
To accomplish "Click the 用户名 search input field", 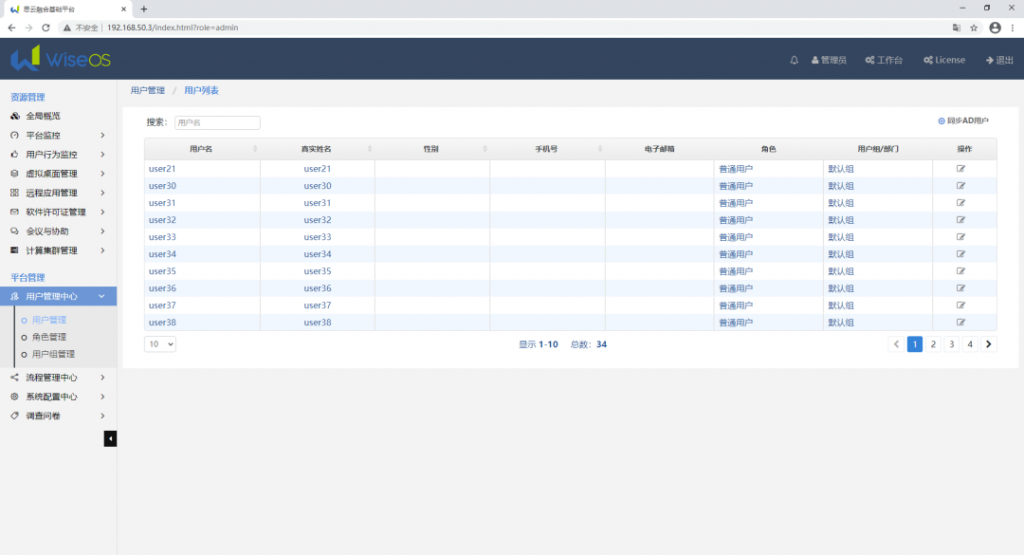I will pos(216,123).
